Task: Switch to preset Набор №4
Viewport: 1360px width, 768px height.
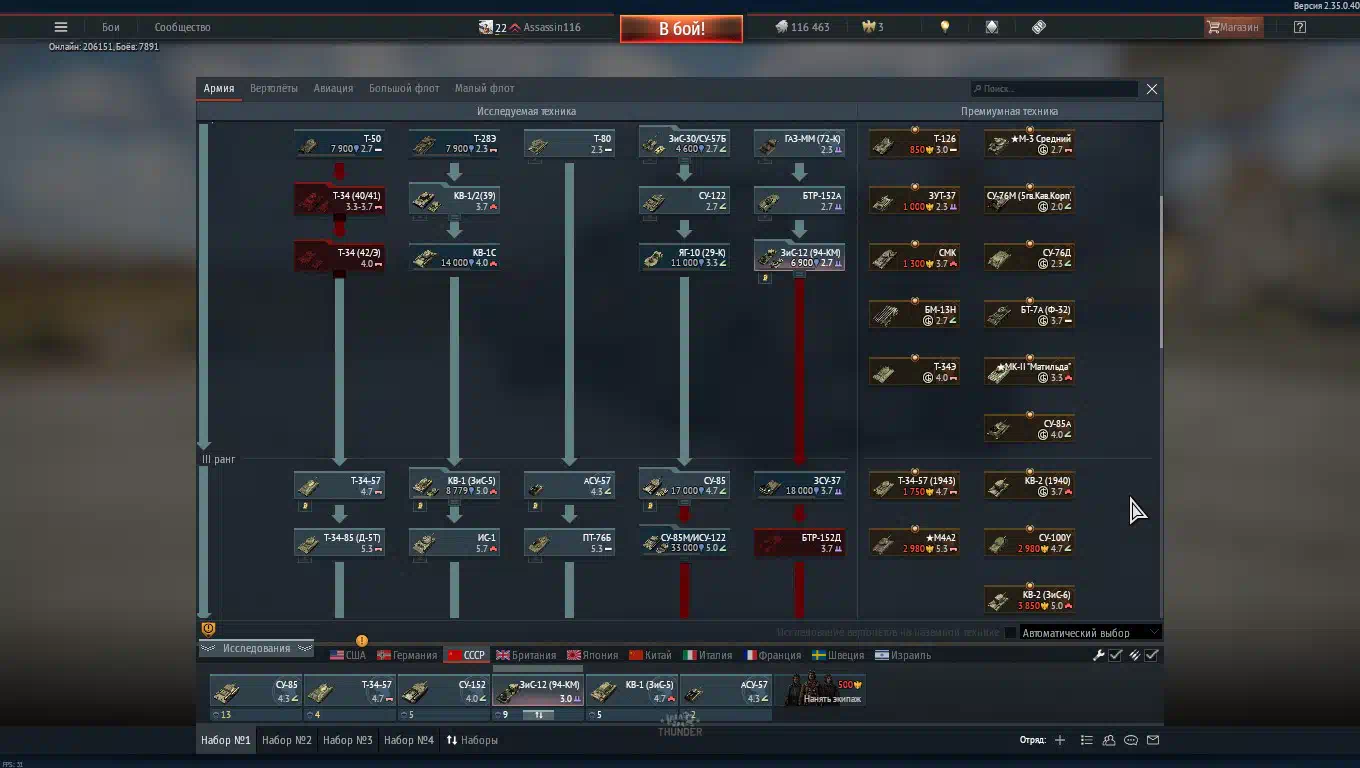Action: tap(409, 740)
